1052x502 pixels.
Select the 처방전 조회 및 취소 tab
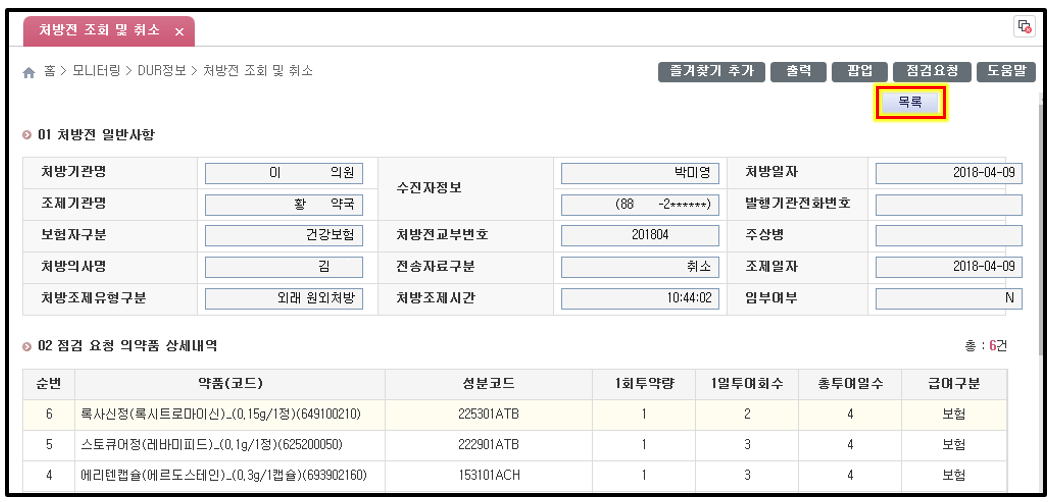tap(99, 31)
